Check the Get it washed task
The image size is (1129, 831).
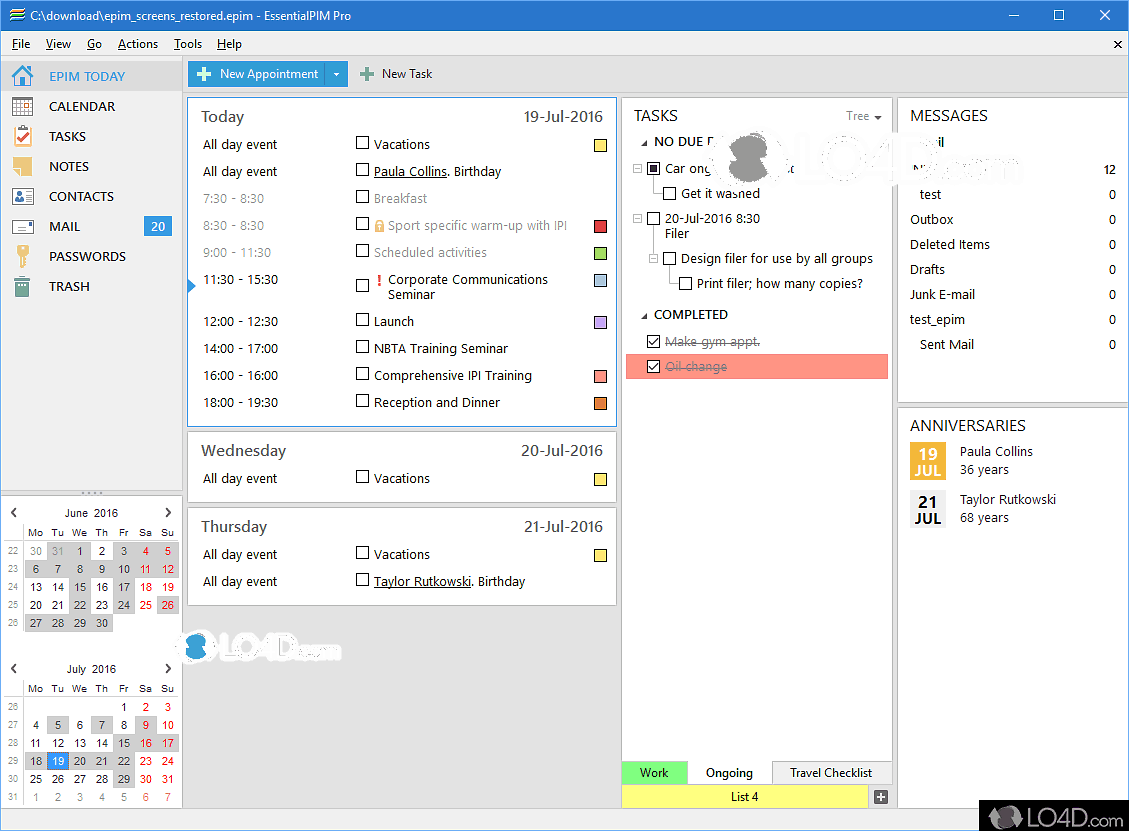pyautogui.click(x=670, y=194)
